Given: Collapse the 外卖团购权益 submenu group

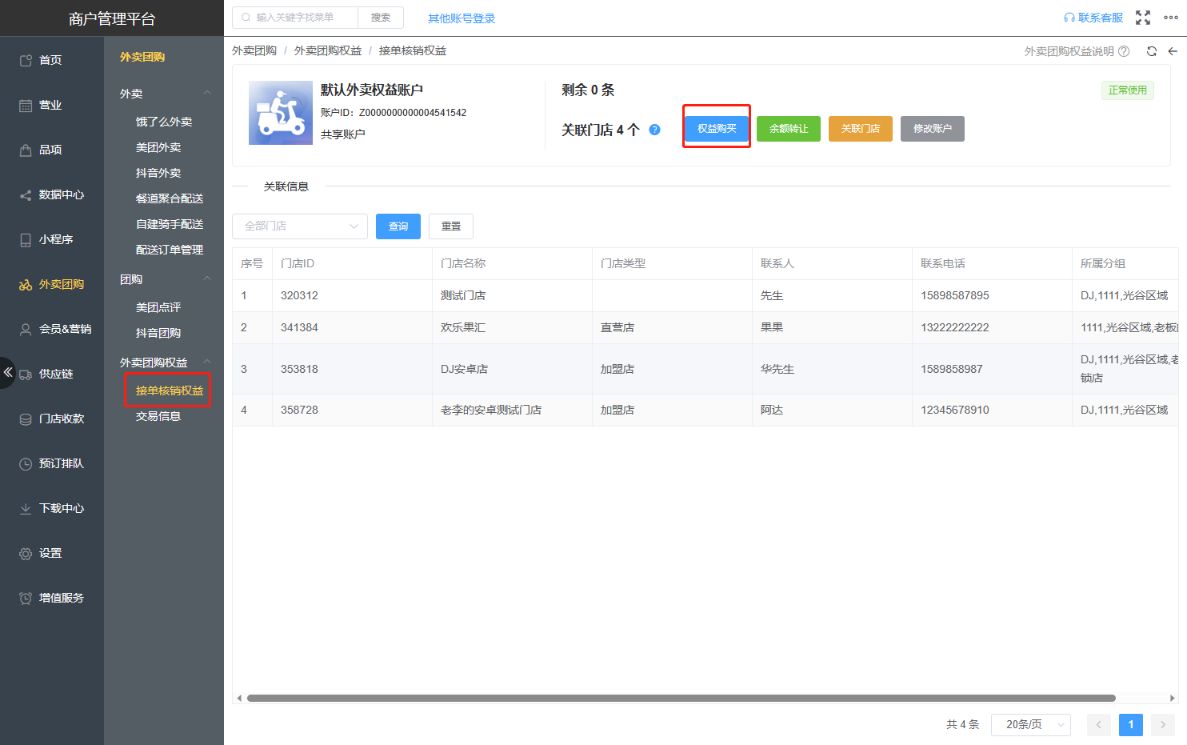Looking at the screenshot, I should tap(207, 362).
